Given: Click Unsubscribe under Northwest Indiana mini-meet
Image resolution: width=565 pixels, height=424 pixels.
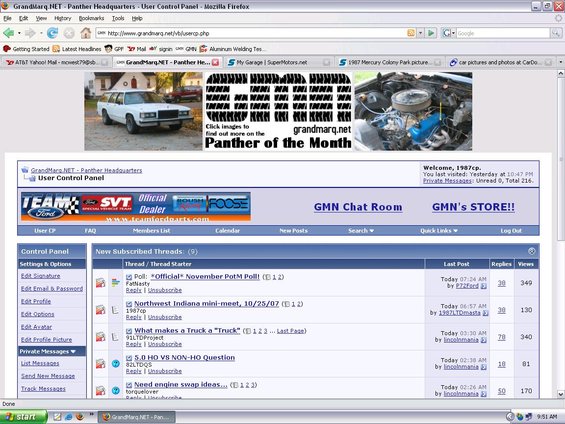Looking at the screenshot, I should 165,317.
